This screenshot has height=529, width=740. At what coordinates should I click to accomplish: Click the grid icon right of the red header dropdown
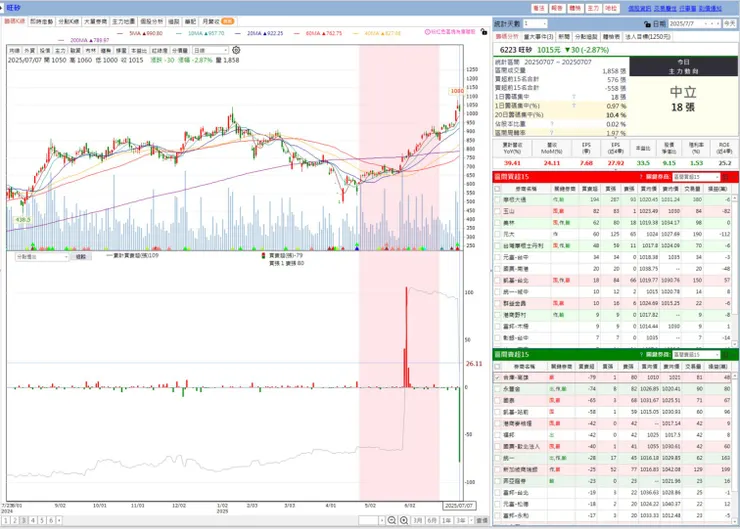726,177
